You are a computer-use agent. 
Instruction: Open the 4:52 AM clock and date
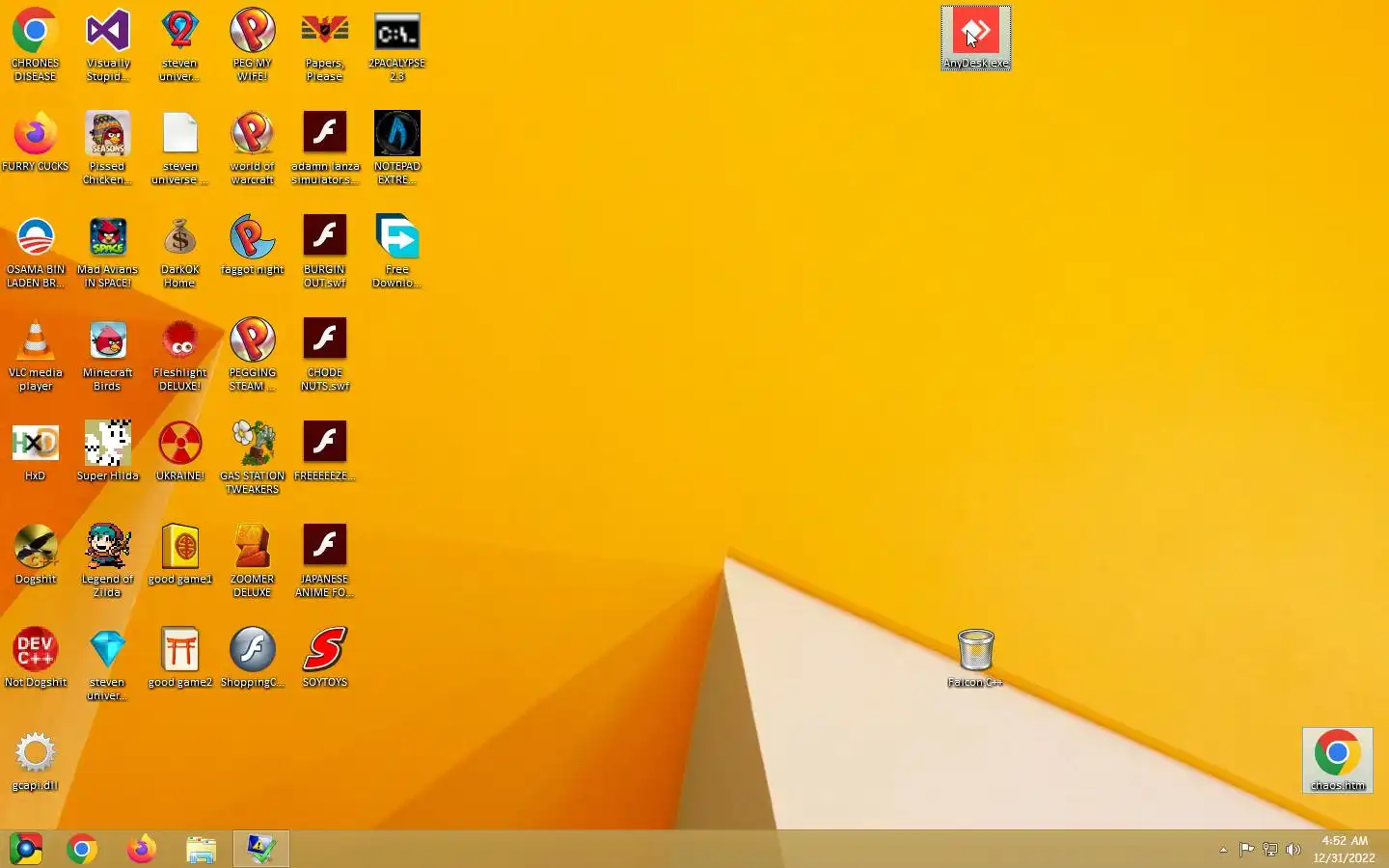[1345, 849]
